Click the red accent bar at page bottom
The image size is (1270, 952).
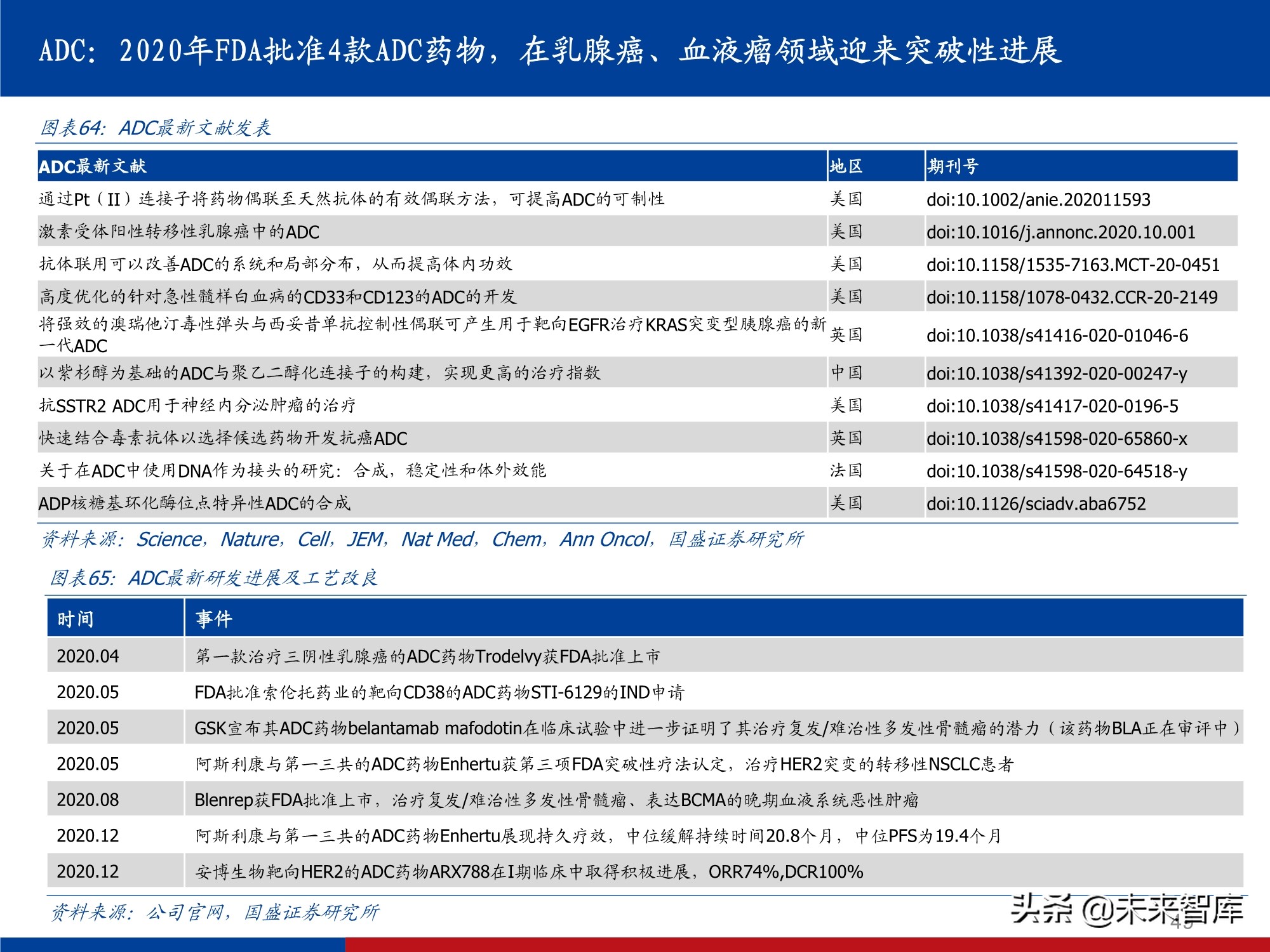click(x=806, y=944)
